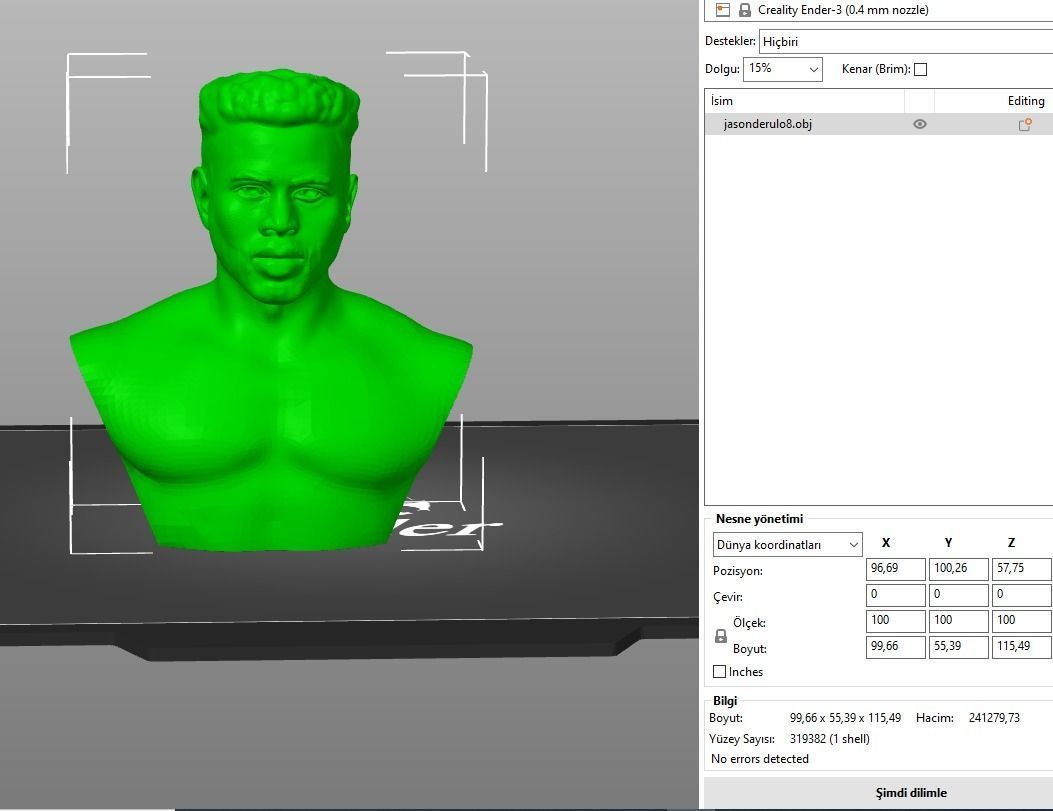Click the Boyut Z size field

click(1020, 646)
